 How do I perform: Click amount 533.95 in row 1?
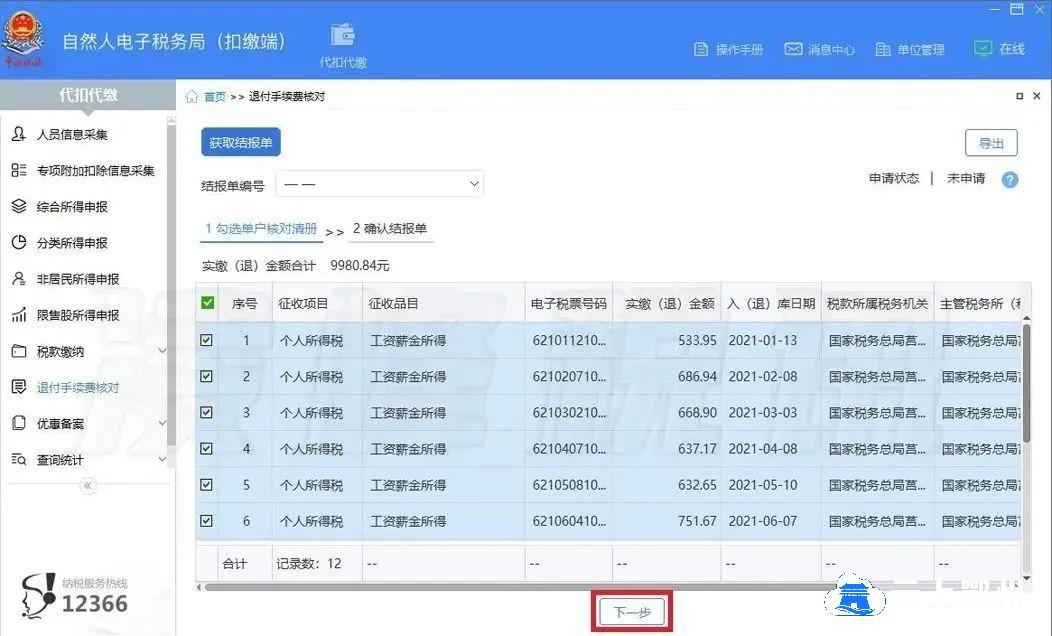(697, 340)
